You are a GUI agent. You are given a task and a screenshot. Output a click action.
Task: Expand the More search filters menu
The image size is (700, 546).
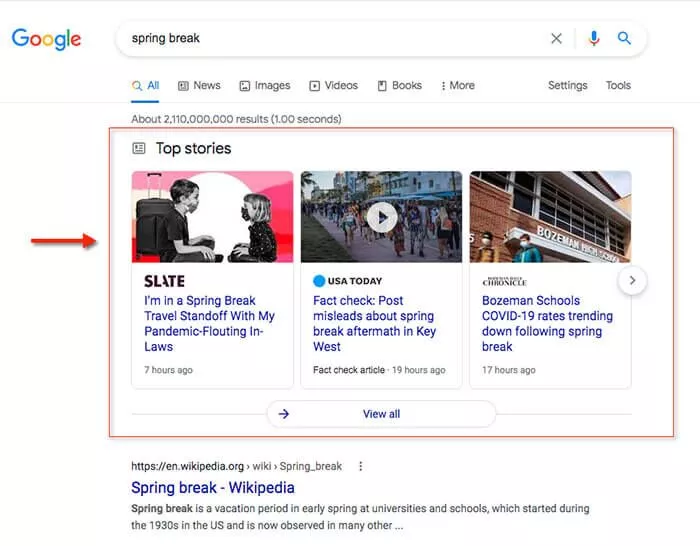point(458,86)
